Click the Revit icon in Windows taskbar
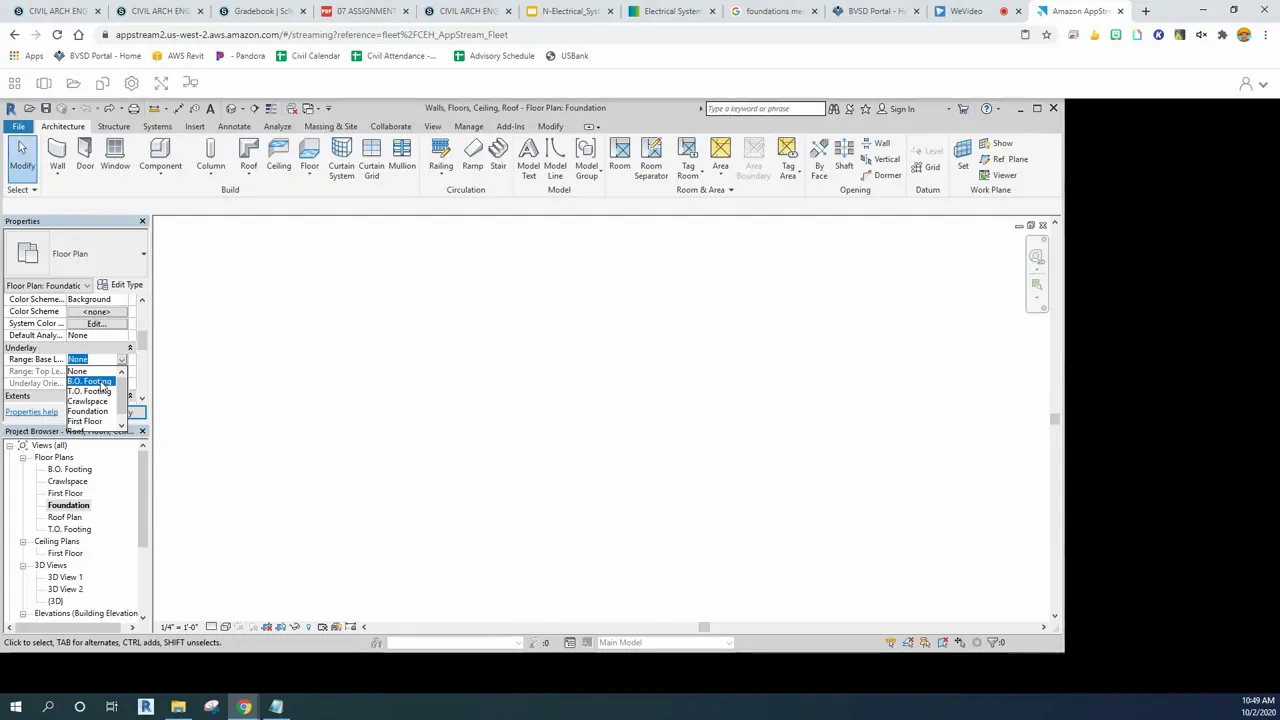The image size is (1280, 720). click(145, 707)
